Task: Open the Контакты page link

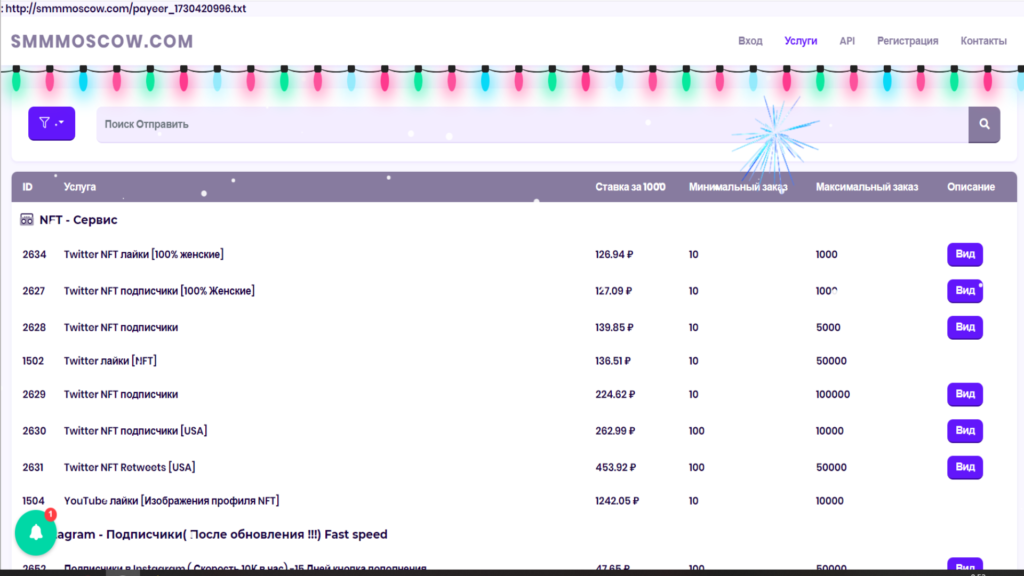Action: pos(983,40)
